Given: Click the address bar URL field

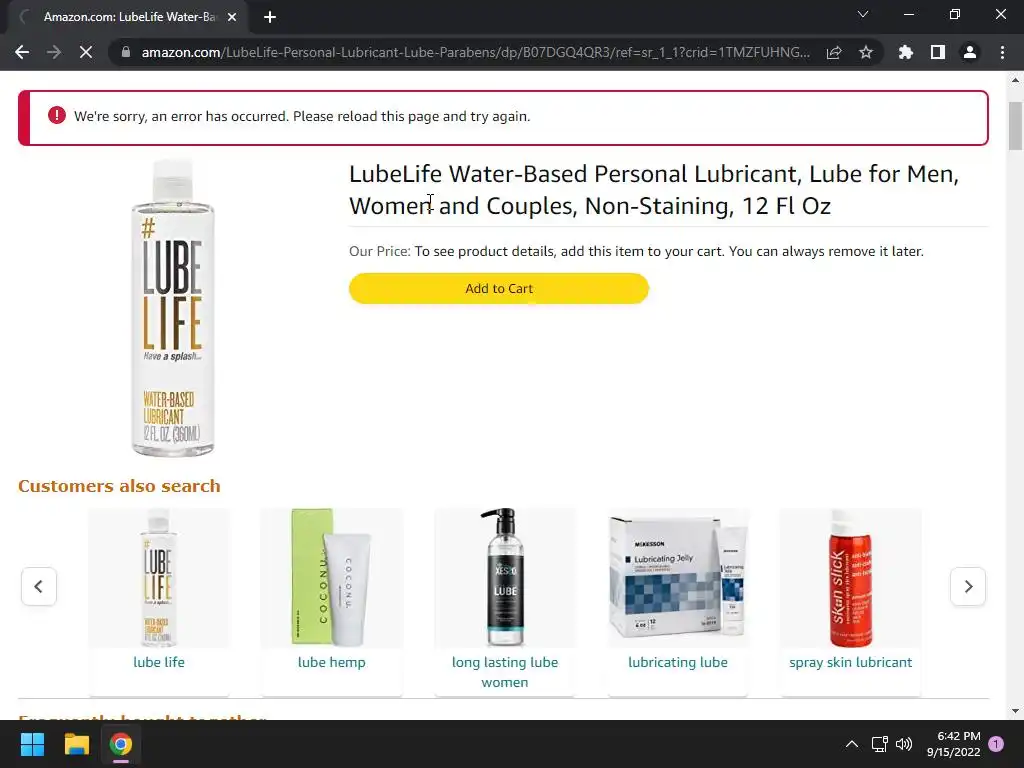Looking at the screenshot, I should [x=475, y=52].
